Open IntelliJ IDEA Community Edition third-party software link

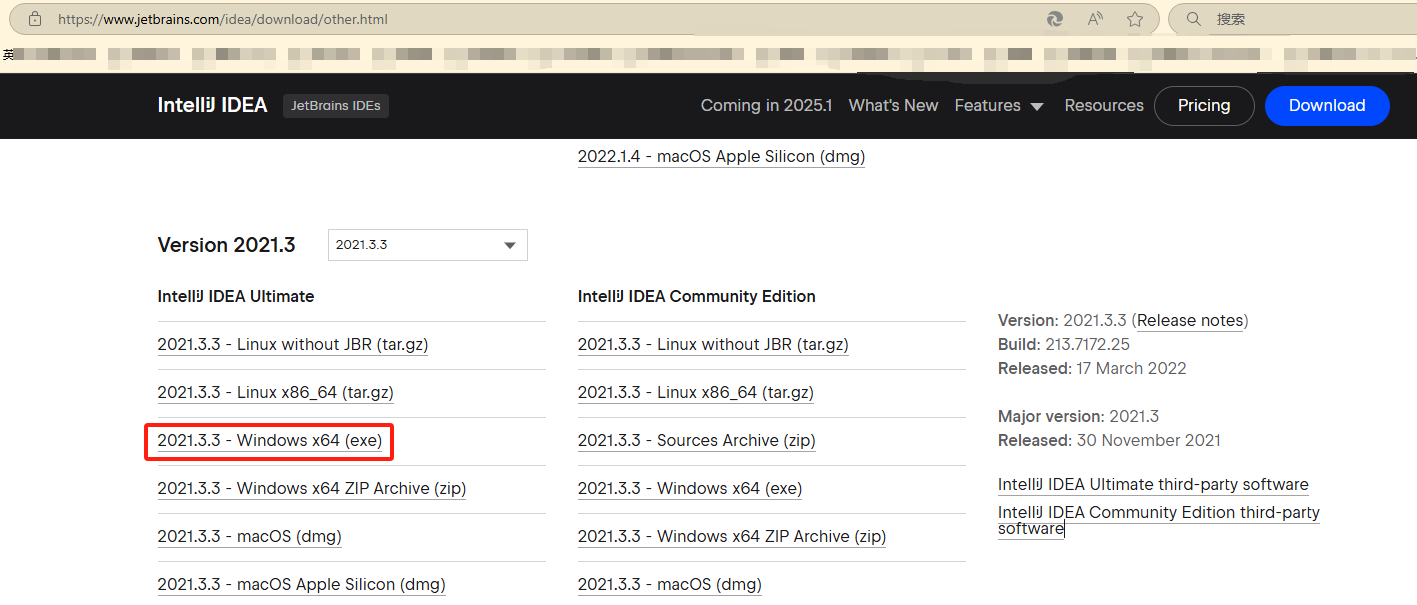click(1159, 521)
